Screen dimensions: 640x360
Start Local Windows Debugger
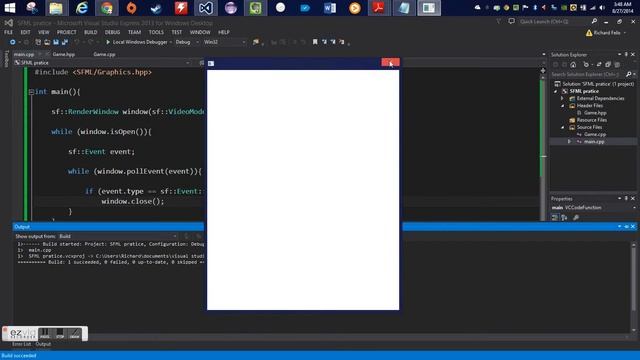136,42
